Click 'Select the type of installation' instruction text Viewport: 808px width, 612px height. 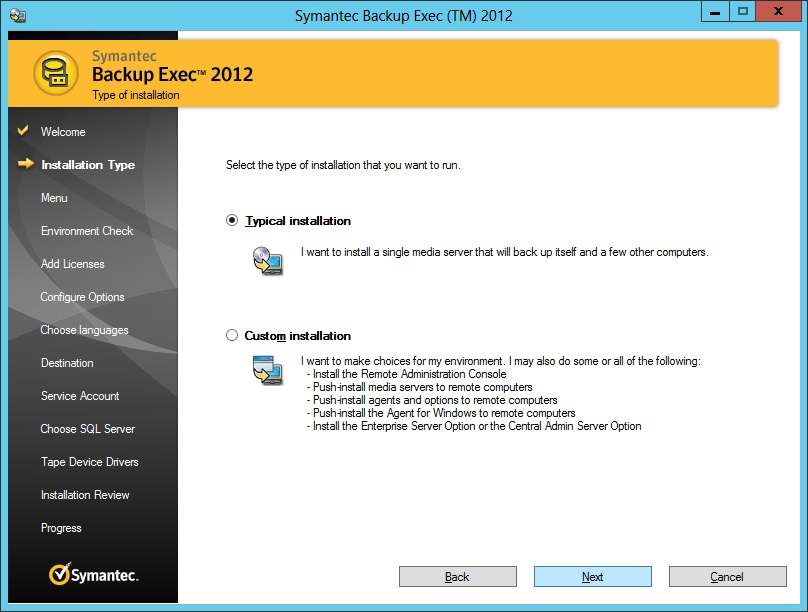[343, 165]
